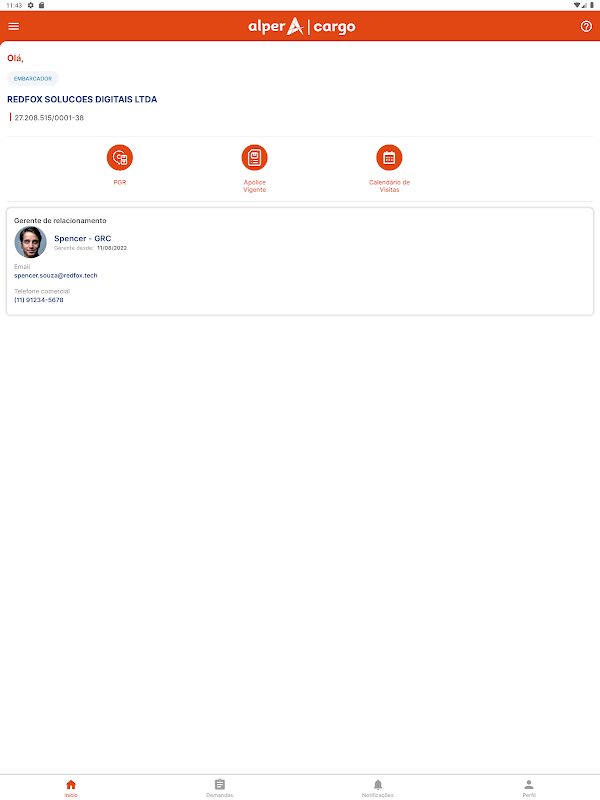Image resolution: width=600 pixels, height=800 pixels.
Task: Open the hamburger menu
Action: pos(14,26)
